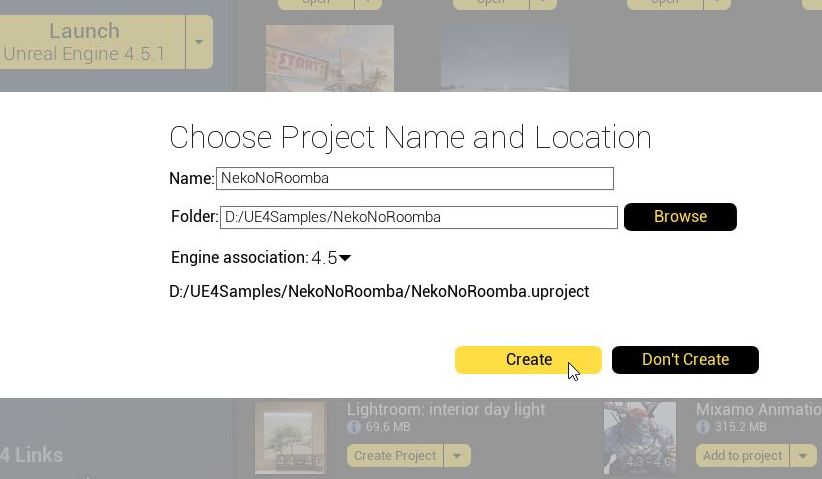Open the project thumbnail with START sign
The height and width of the screenshot is (479, 822).
tap(330, 58)
